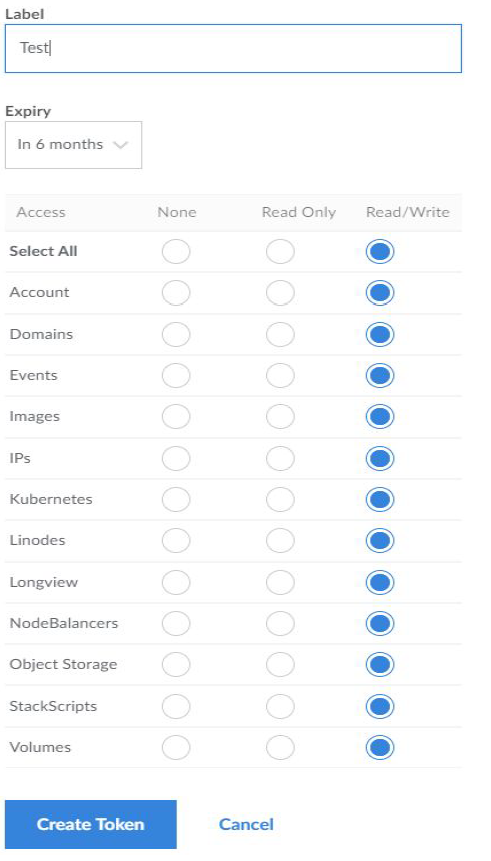The width and height of the screenshot is (491, 861).
Task: Click the Create Token button
Action: tap(91, 824)
